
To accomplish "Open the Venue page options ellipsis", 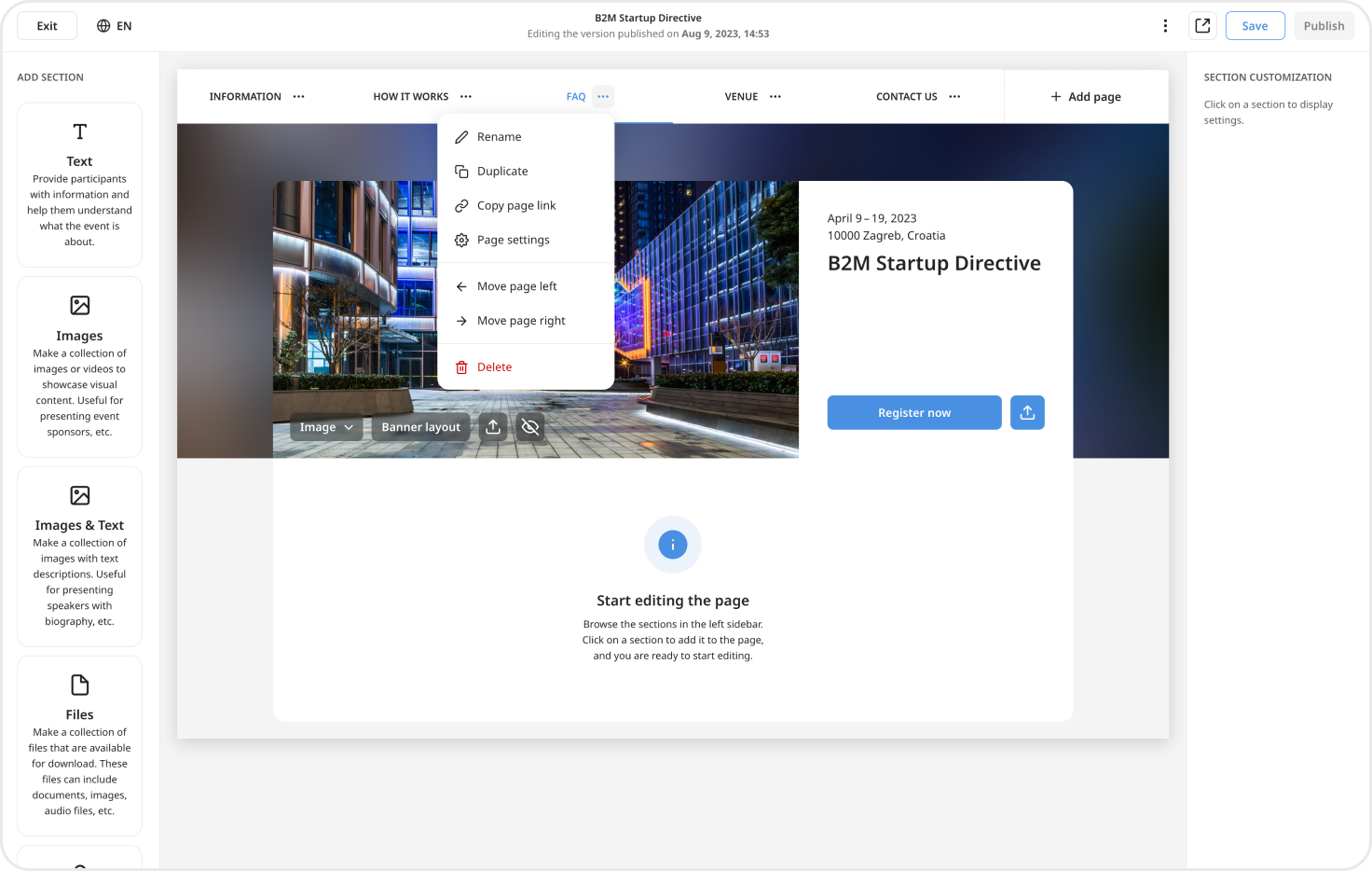I will (x=775, y=97).
